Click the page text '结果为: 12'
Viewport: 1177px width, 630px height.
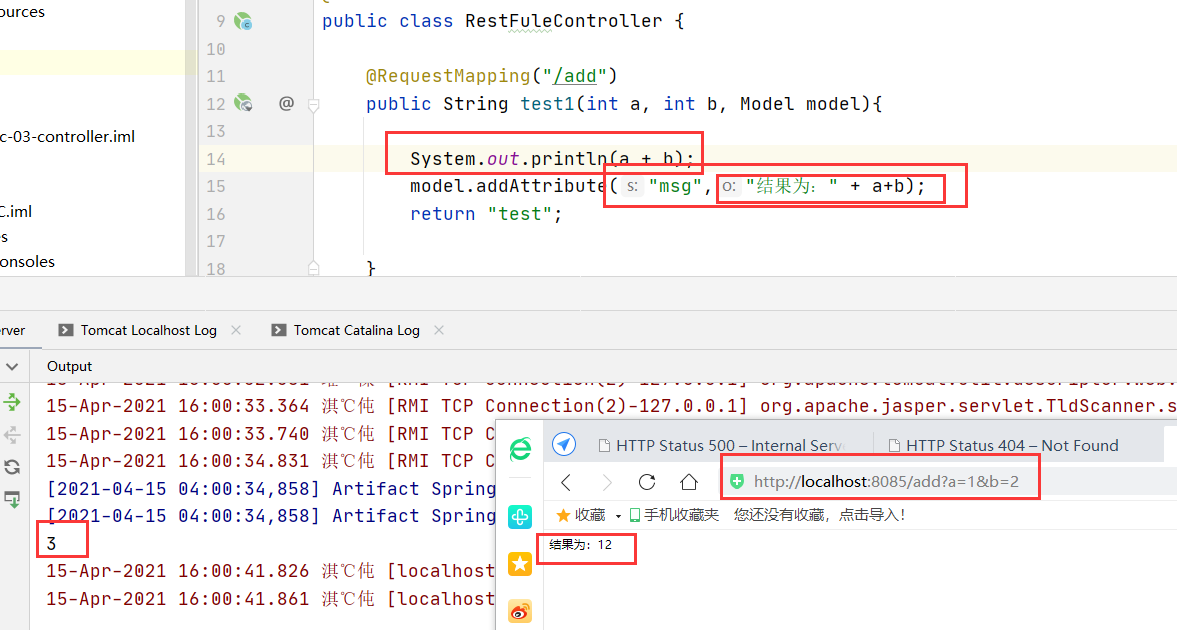580,545
